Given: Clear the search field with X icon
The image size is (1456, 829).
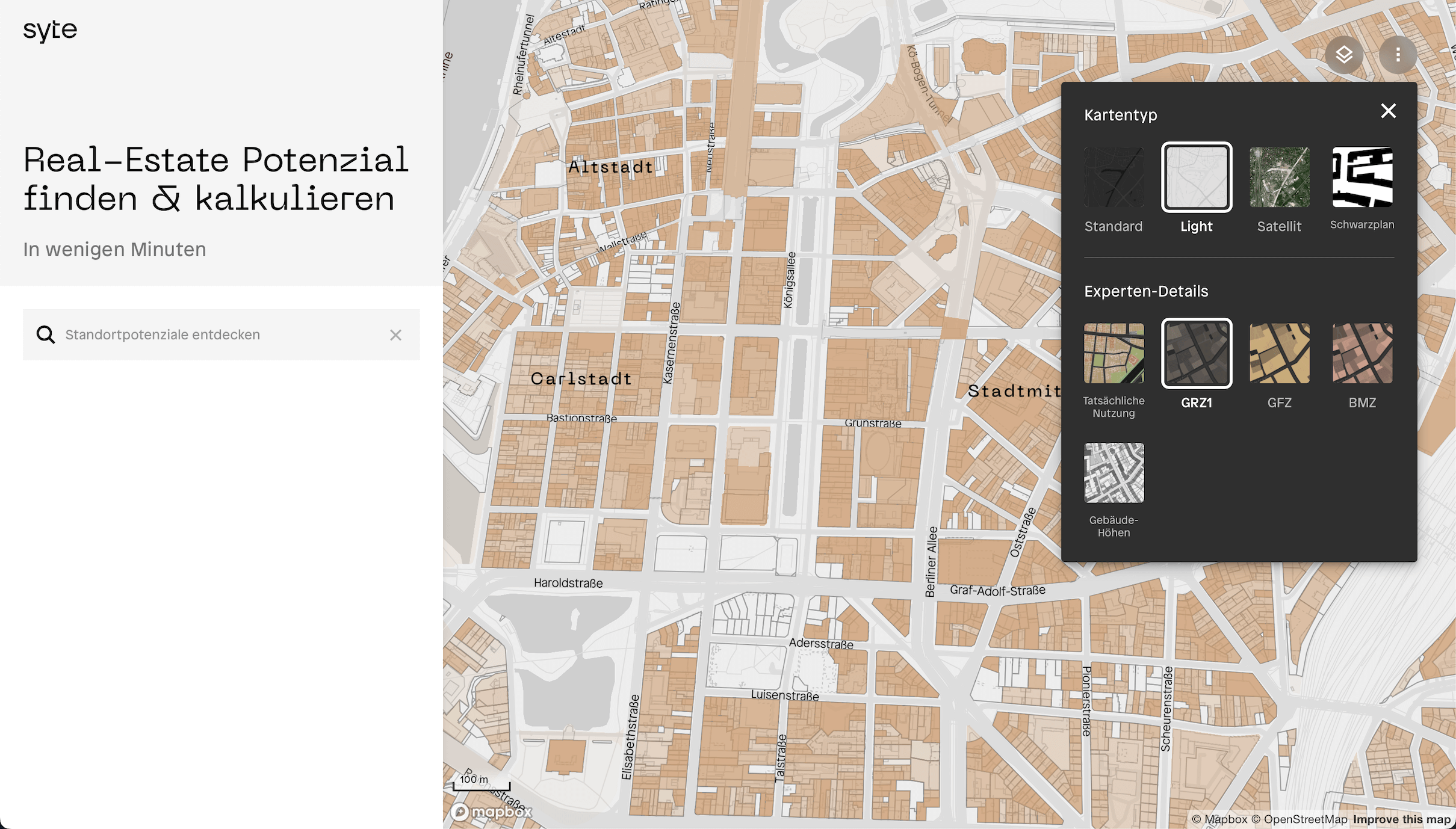Looking at the screenshot, I should pos(395,335).
